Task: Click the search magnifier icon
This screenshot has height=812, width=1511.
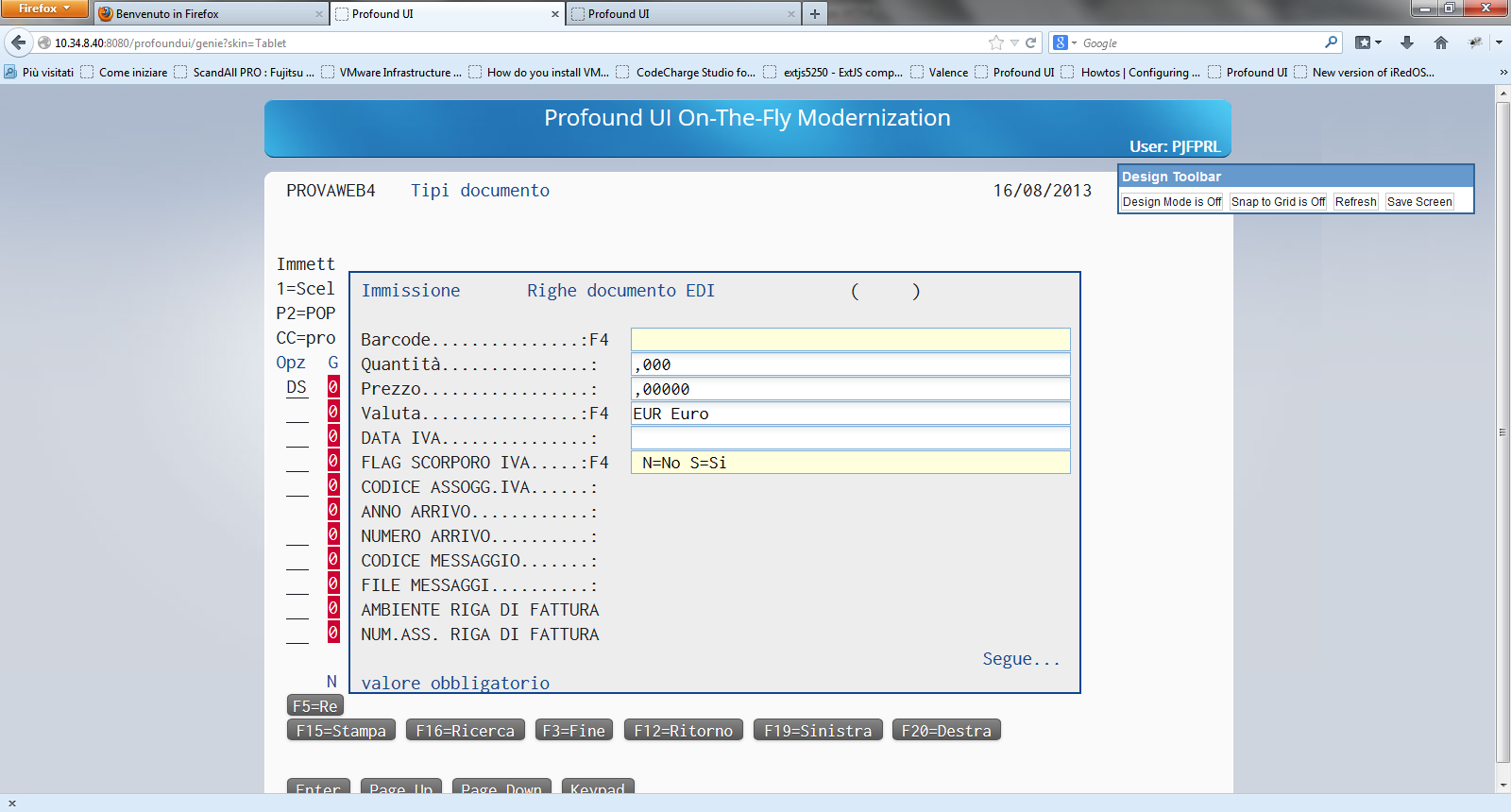Action: (1331, 42)
